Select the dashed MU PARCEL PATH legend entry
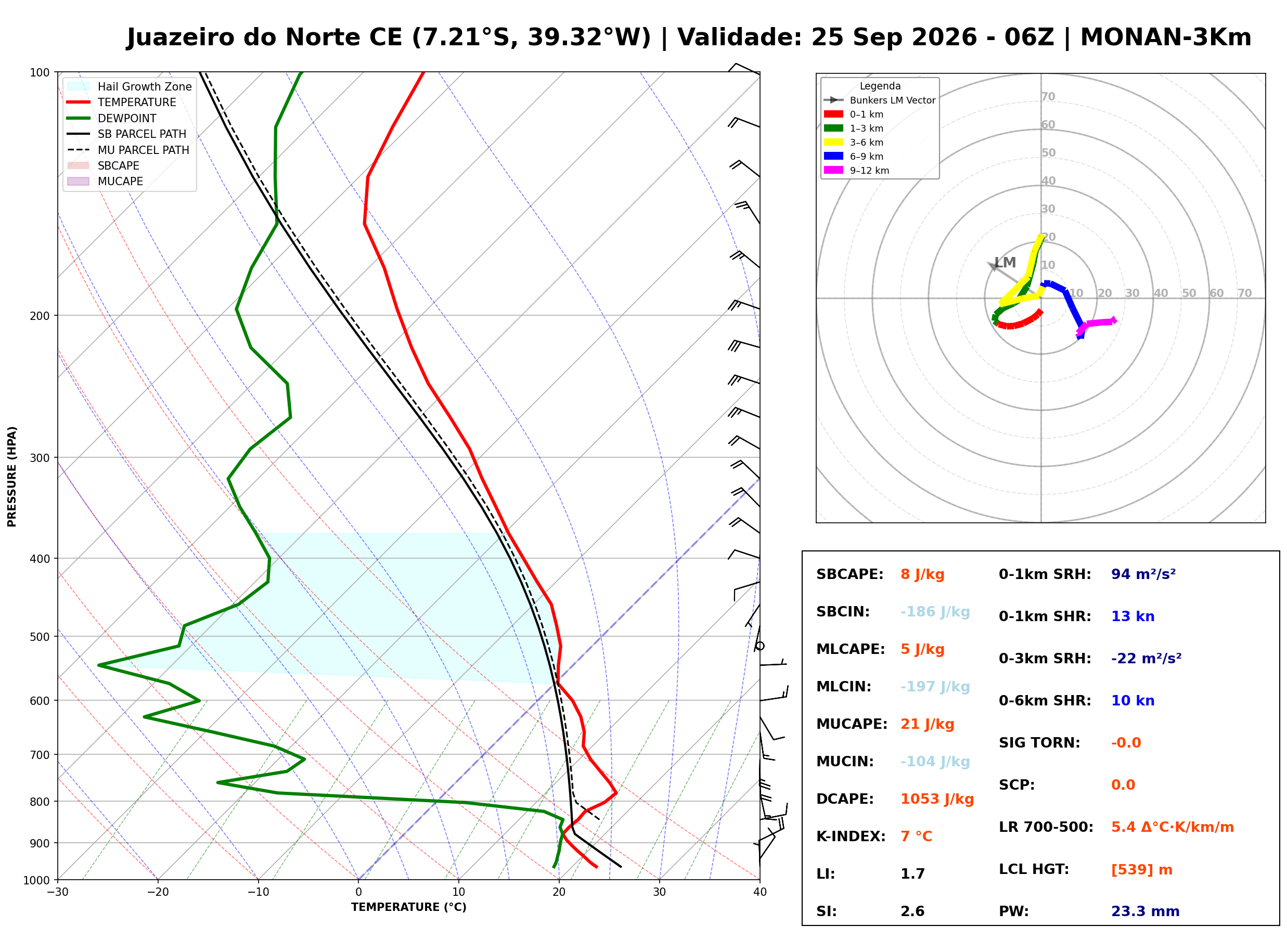This screenshot has width=1287, height=952. pyautogui.click(x=128, y=150)
